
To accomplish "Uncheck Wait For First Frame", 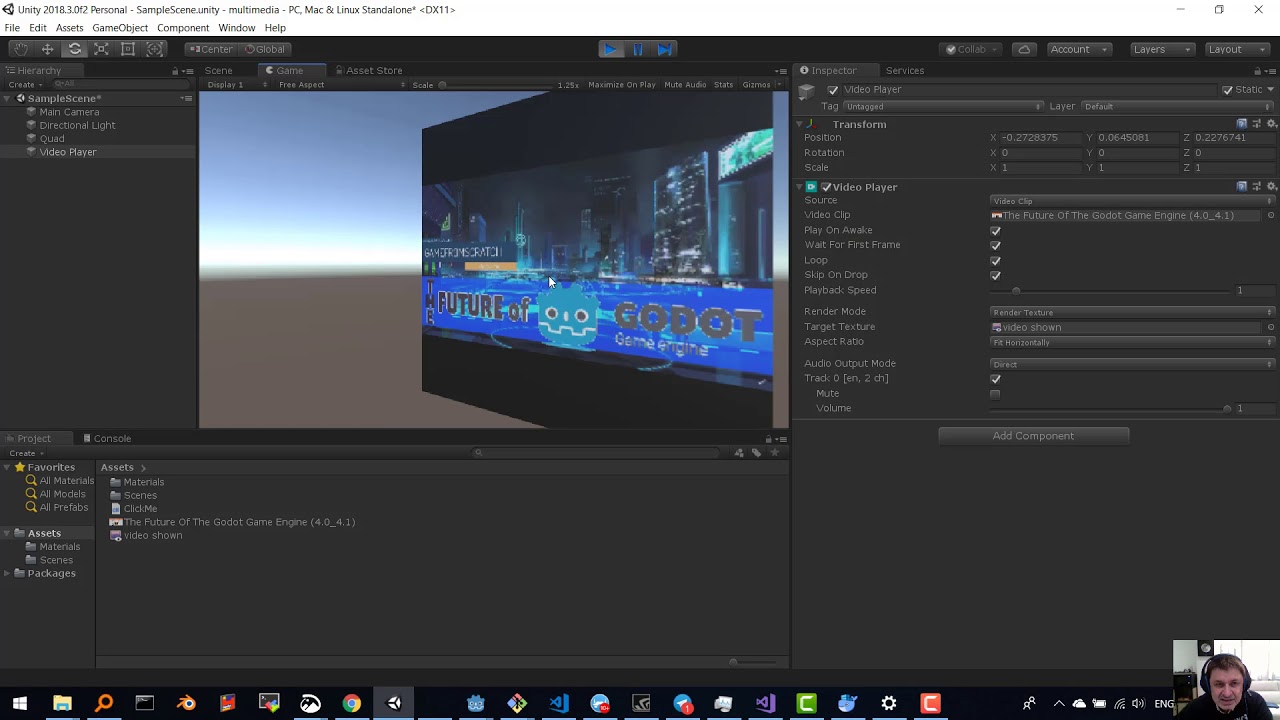I will coord(995,246).
